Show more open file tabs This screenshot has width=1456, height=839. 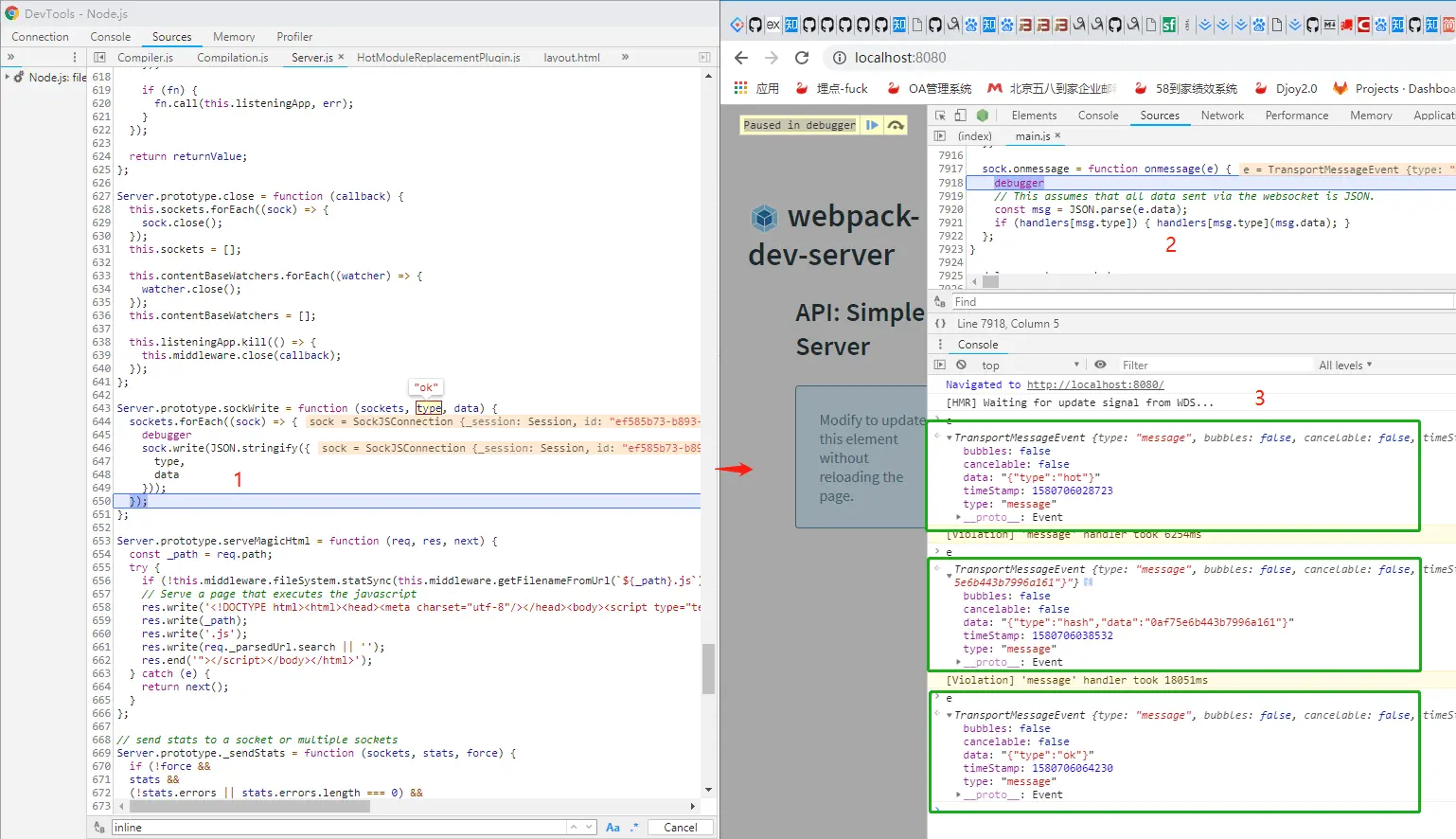click(x=625, y=58)
